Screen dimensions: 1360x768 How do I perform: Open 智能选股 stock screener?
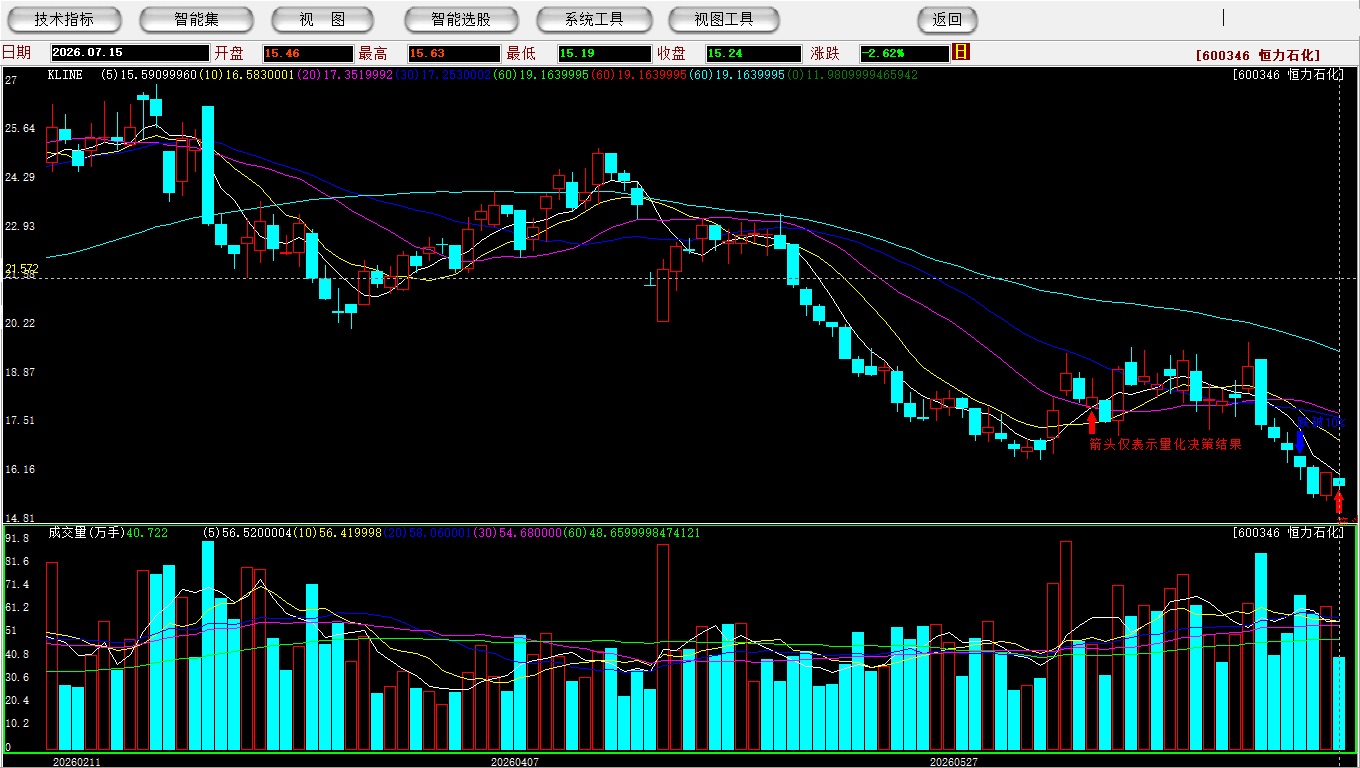click(461, 19)
